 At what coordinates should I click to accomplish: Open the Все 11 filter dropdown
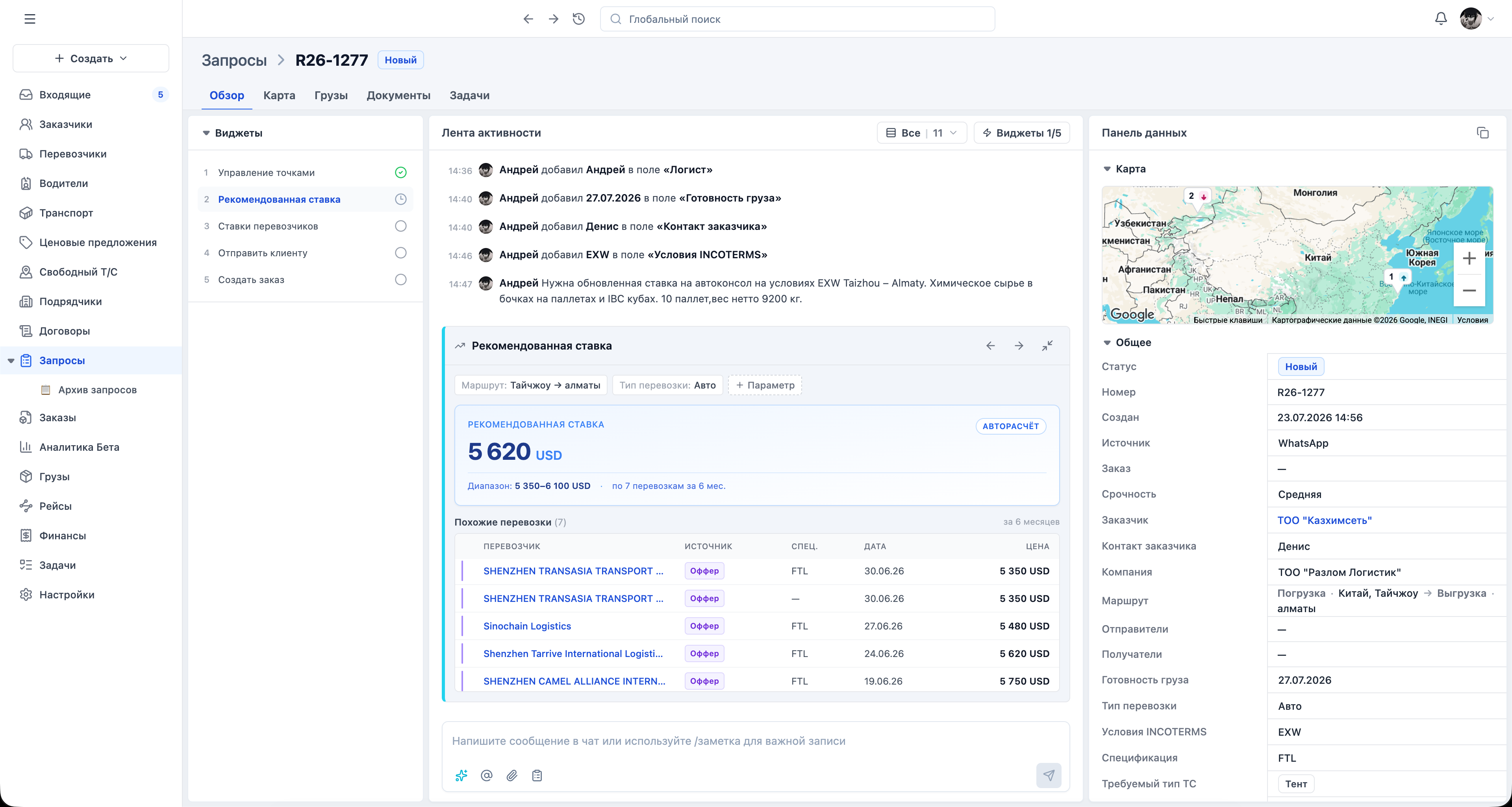[x=921, y=133]
